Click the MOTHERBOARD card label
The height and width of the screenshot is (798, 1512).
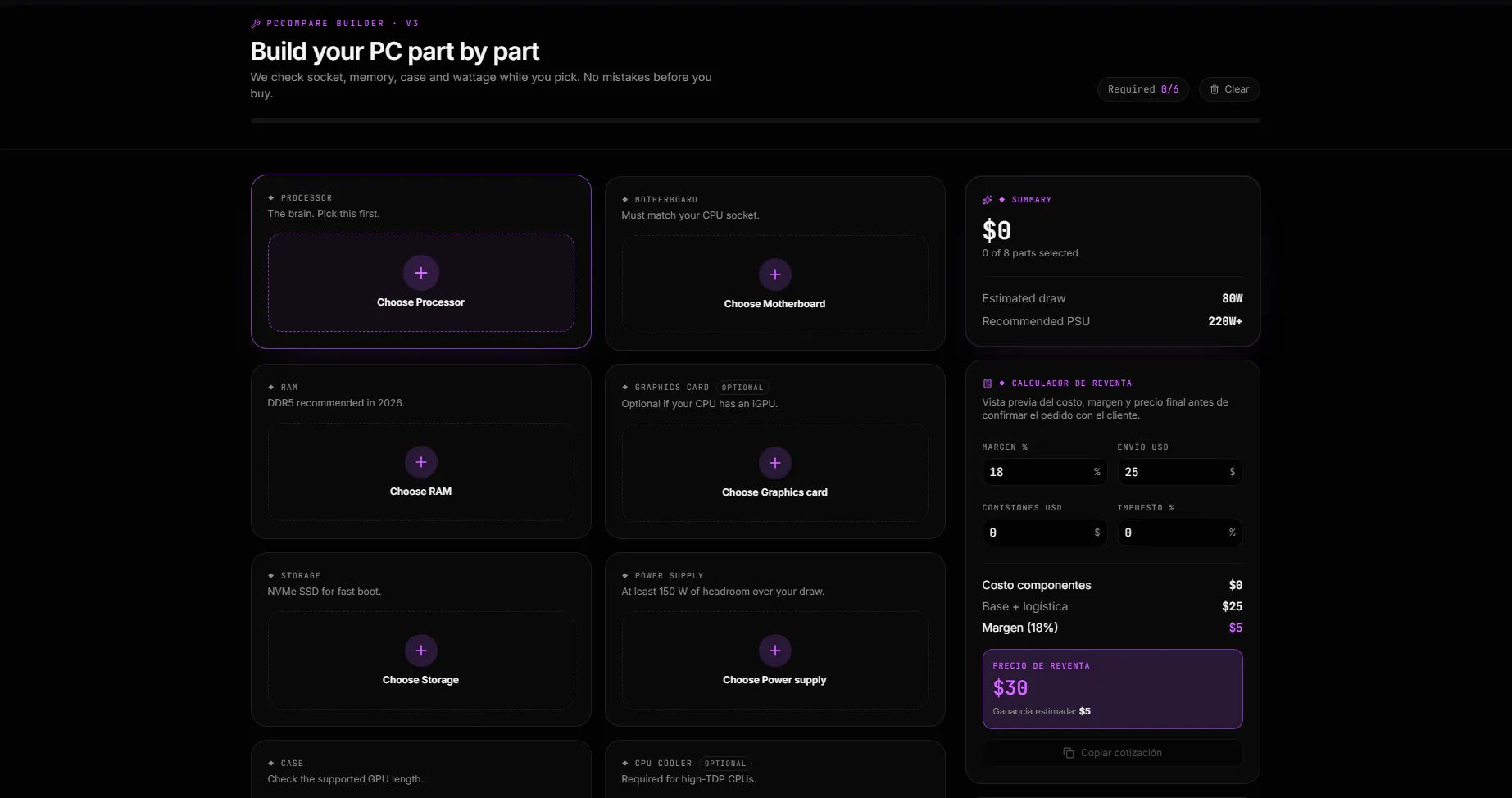pyautogui.click(x=665, y=200)
